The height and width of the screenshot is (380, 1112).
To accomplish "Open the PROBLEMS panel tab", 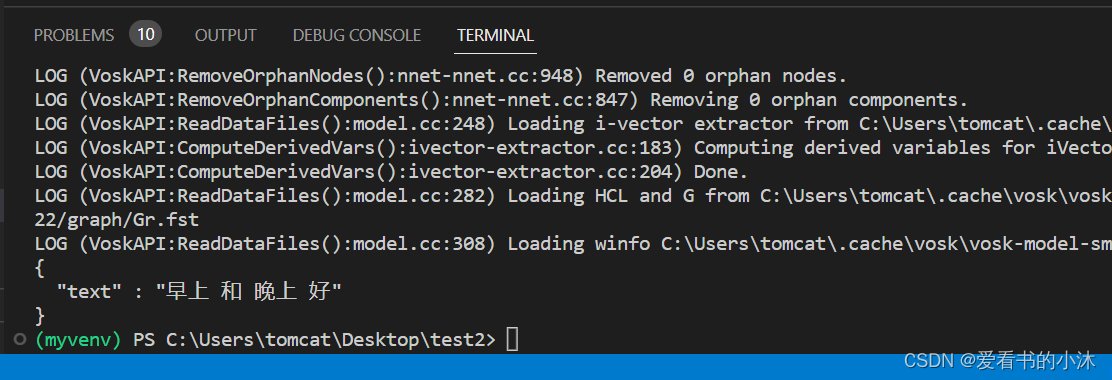I will [74, 35].
